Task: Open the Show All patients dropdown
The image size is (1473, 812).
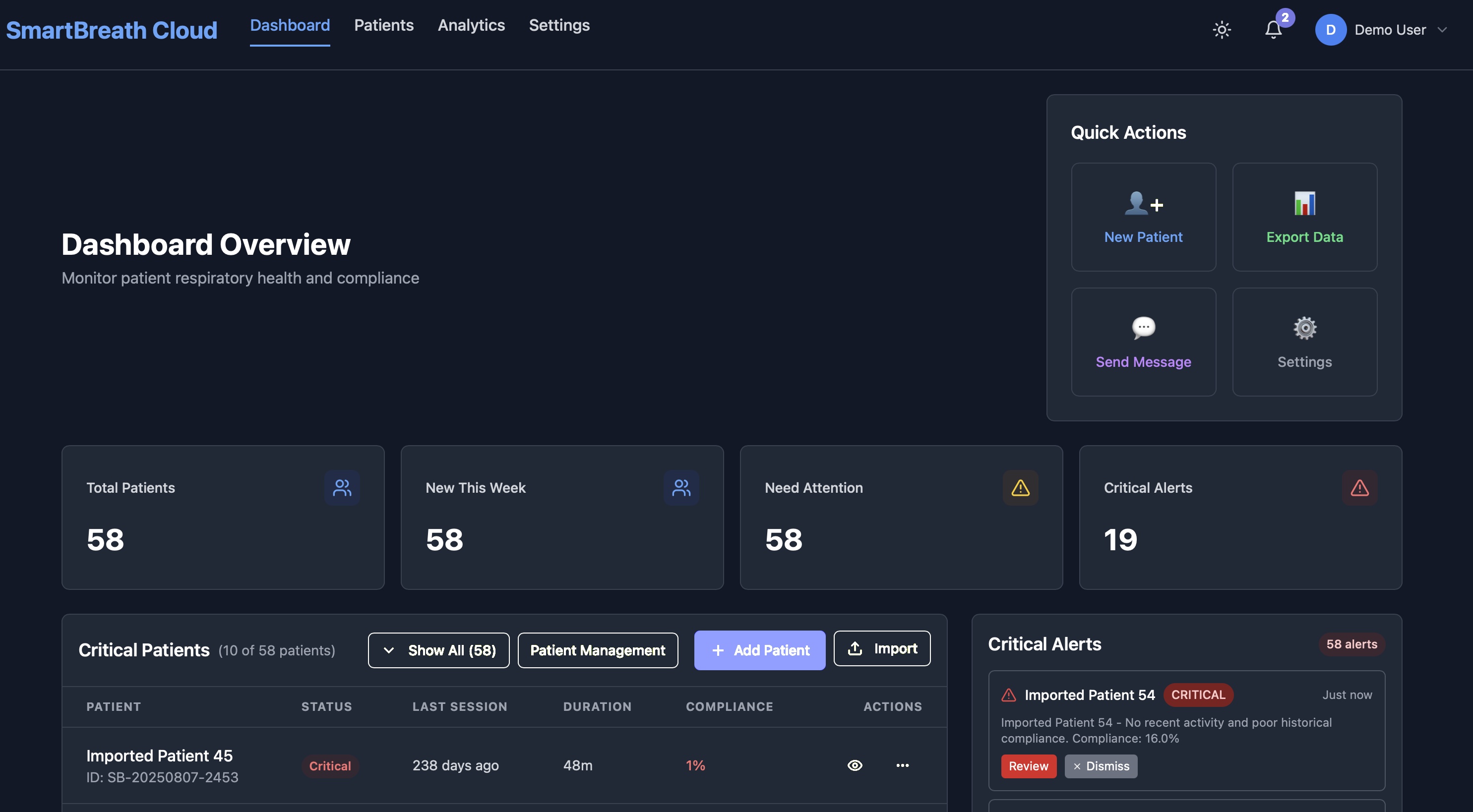Action: (438, 650)
